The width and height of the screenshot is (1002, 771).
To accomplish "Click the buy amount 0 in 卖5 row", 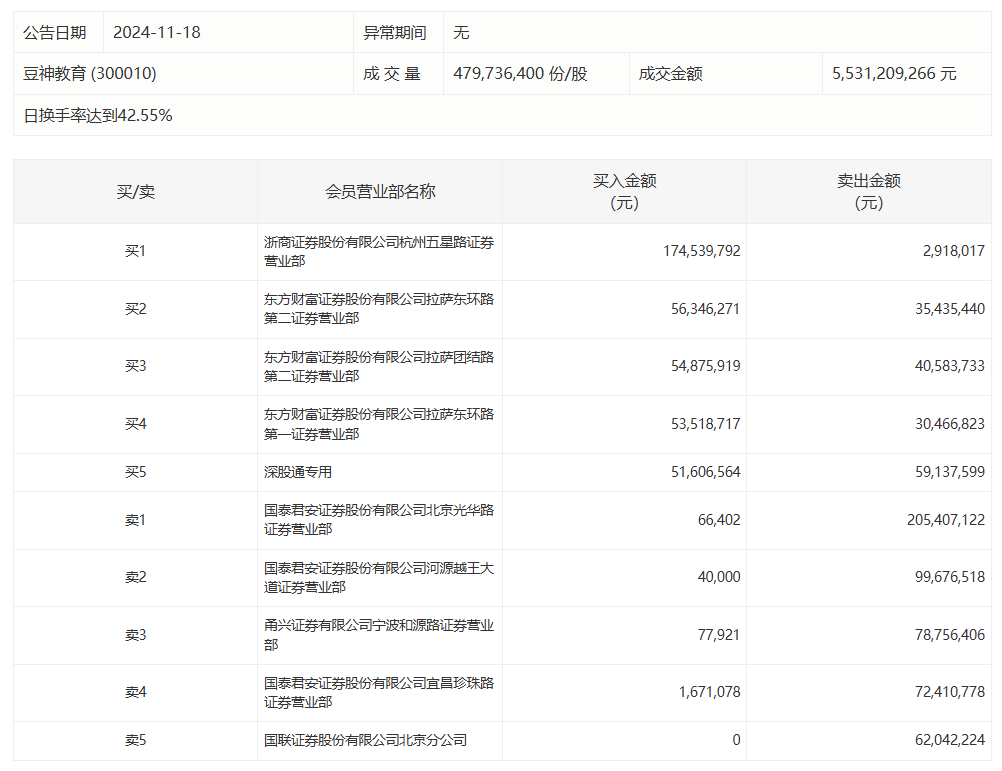I will click(736, 740).
